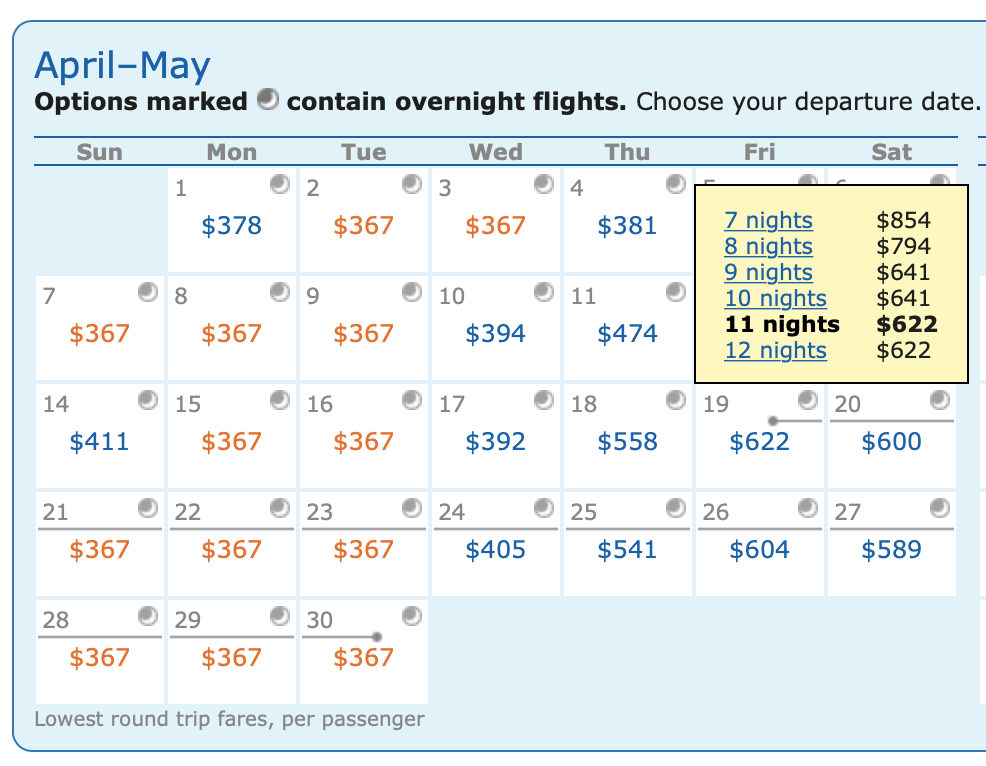986x766 pixels.
Task: Click overnight icon in April 14 cell
Action: coord(148,401)
